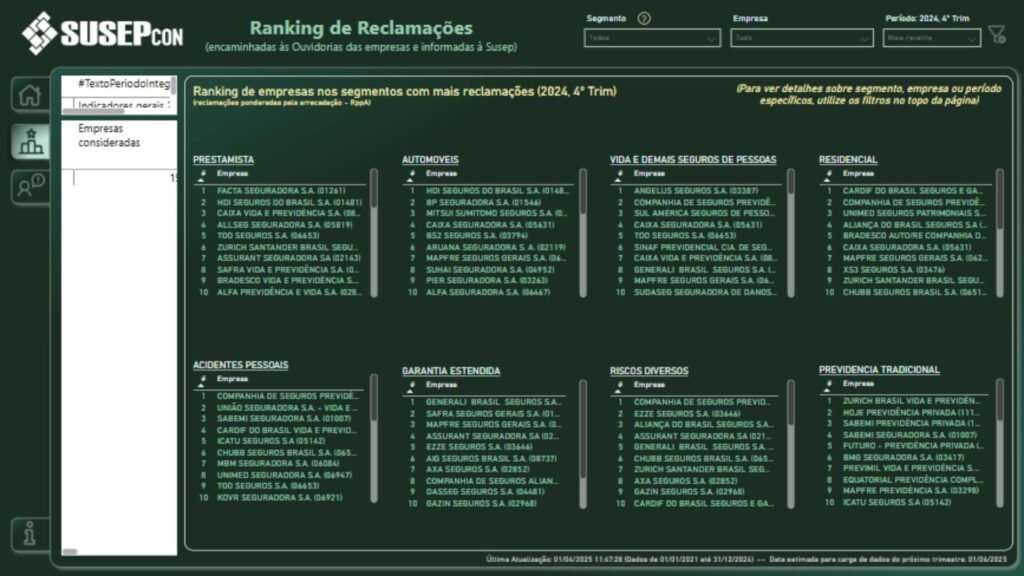Open the Período dropdown showing Mais recente
This screenshot has height=576, width=1024.
[930, 39]
